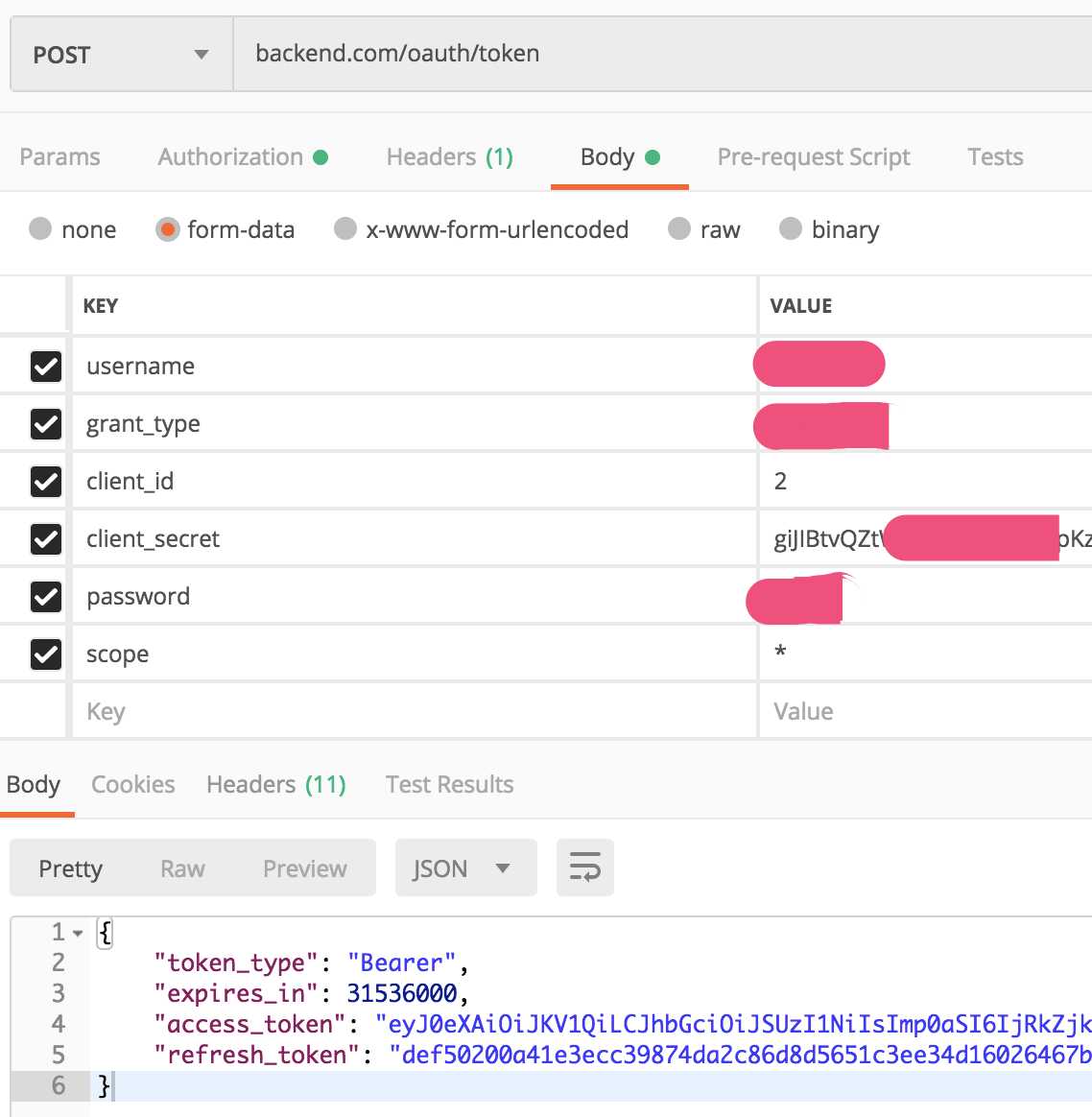Select the none body option
This screenshot has height=1117, width=1092.
pyautogui.click(x=40, y=229)
